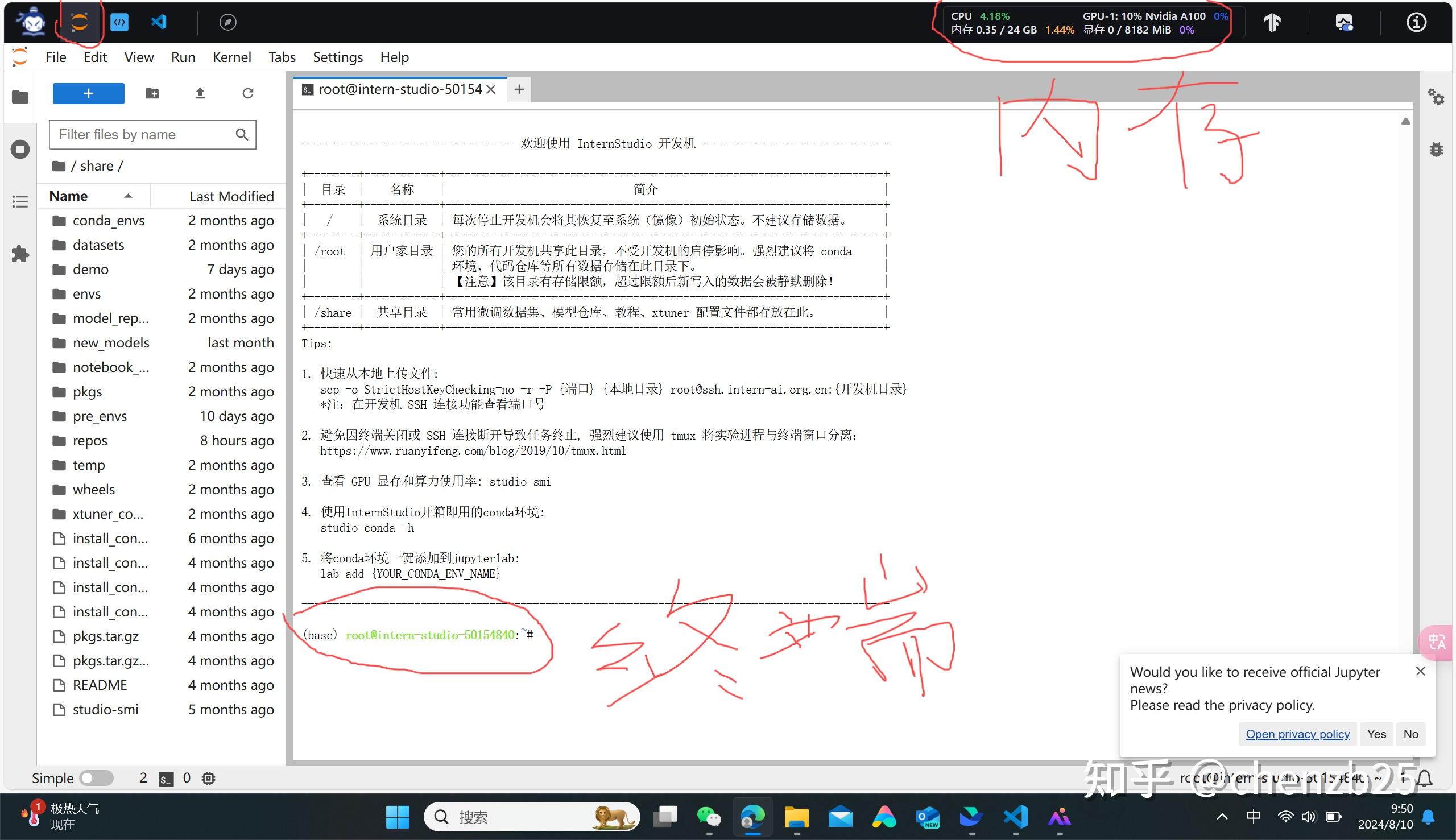The height and width of the screenshot is (840, 1456).
Task: Open the Property Inspector gears icon
Action: [x=1436, y=97]
